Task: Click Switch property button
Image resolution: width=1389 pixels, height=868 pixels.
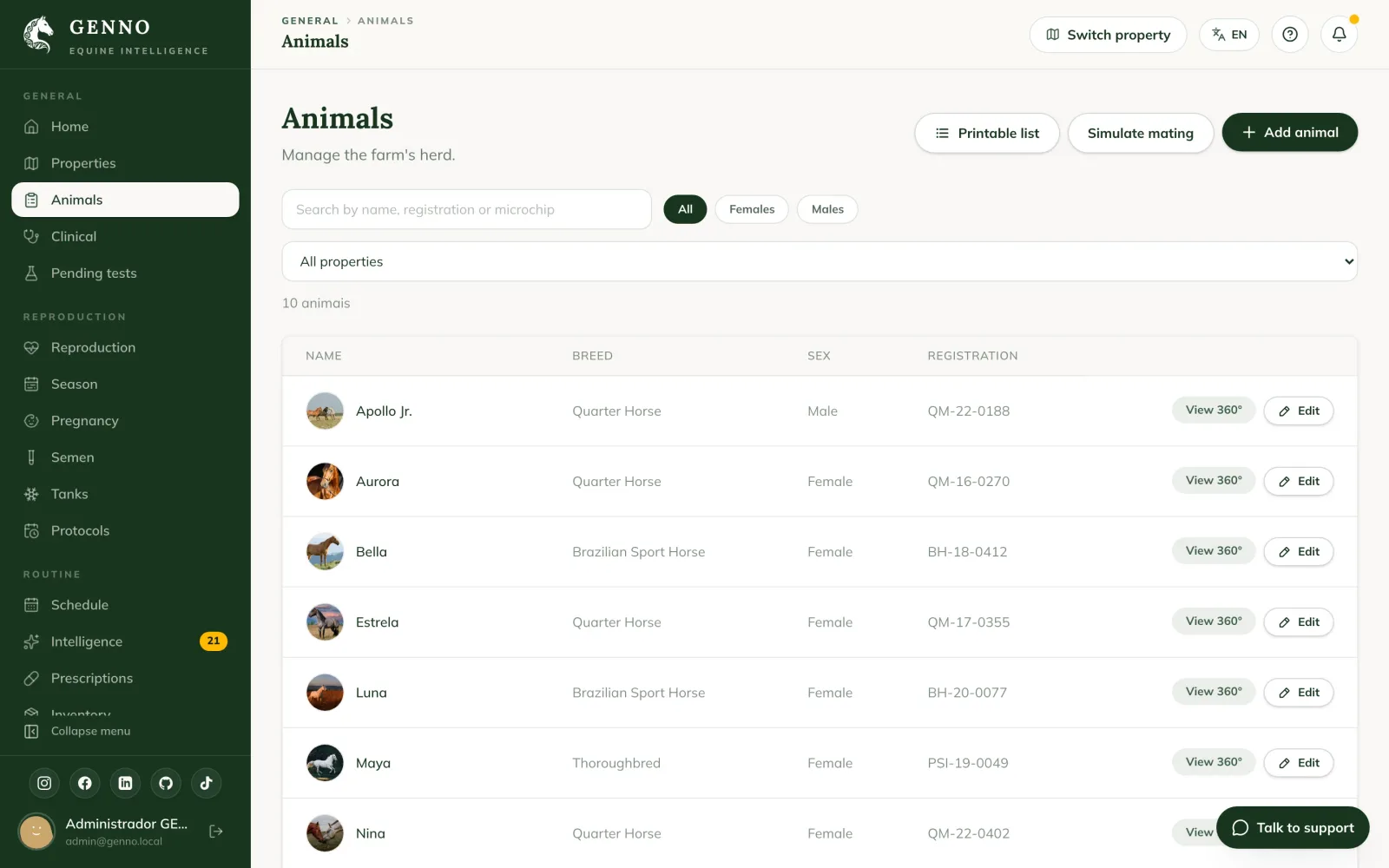Action: 1108,35
